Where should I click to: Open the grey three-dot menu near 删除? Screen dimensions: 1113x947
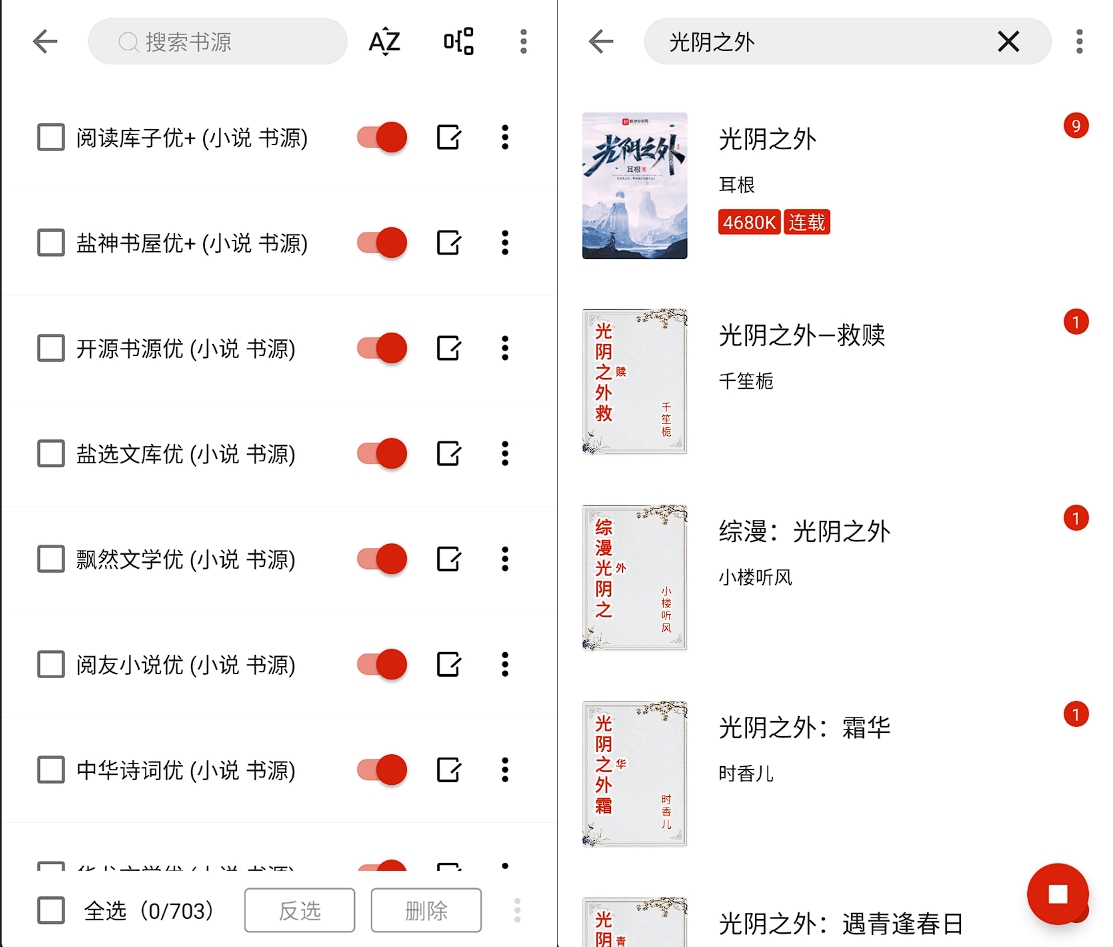point(517,910)
